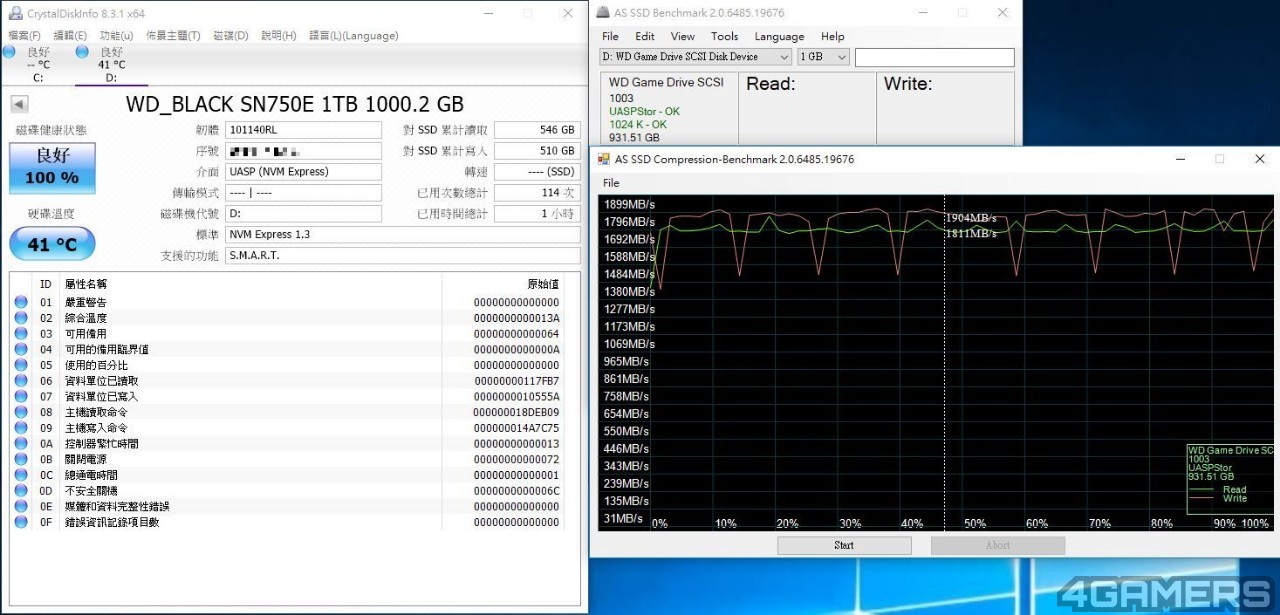Click Start in Compression-Benchmark window

point(844,545)
